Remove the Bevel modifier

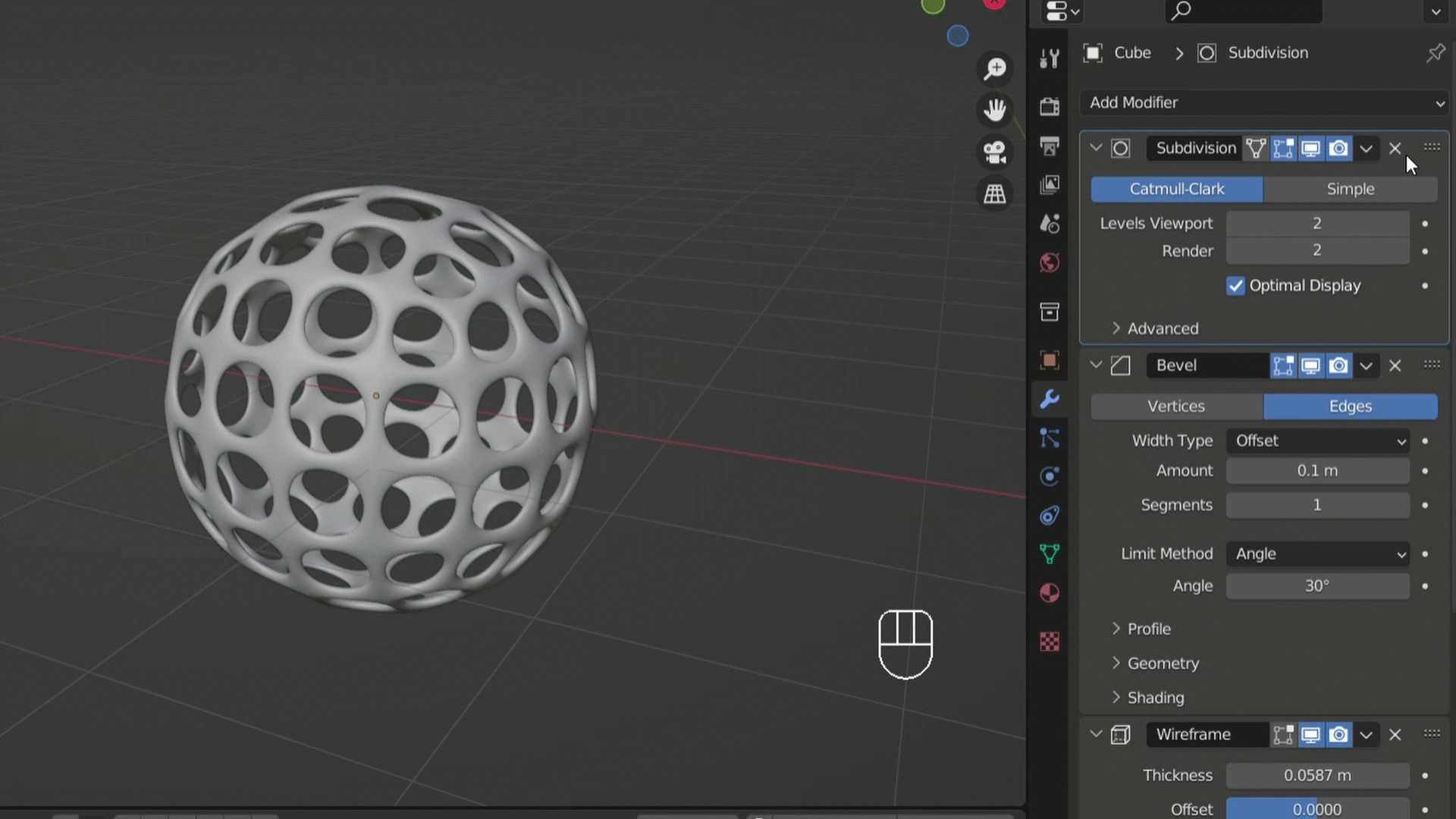(x=1395, y=366)
